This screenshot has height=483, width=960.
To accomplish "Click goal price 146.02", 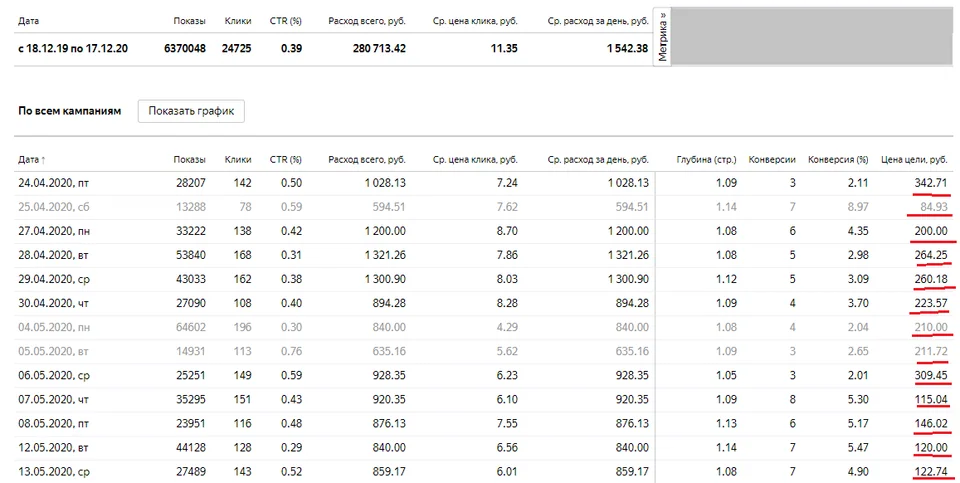I will [931, 424].
